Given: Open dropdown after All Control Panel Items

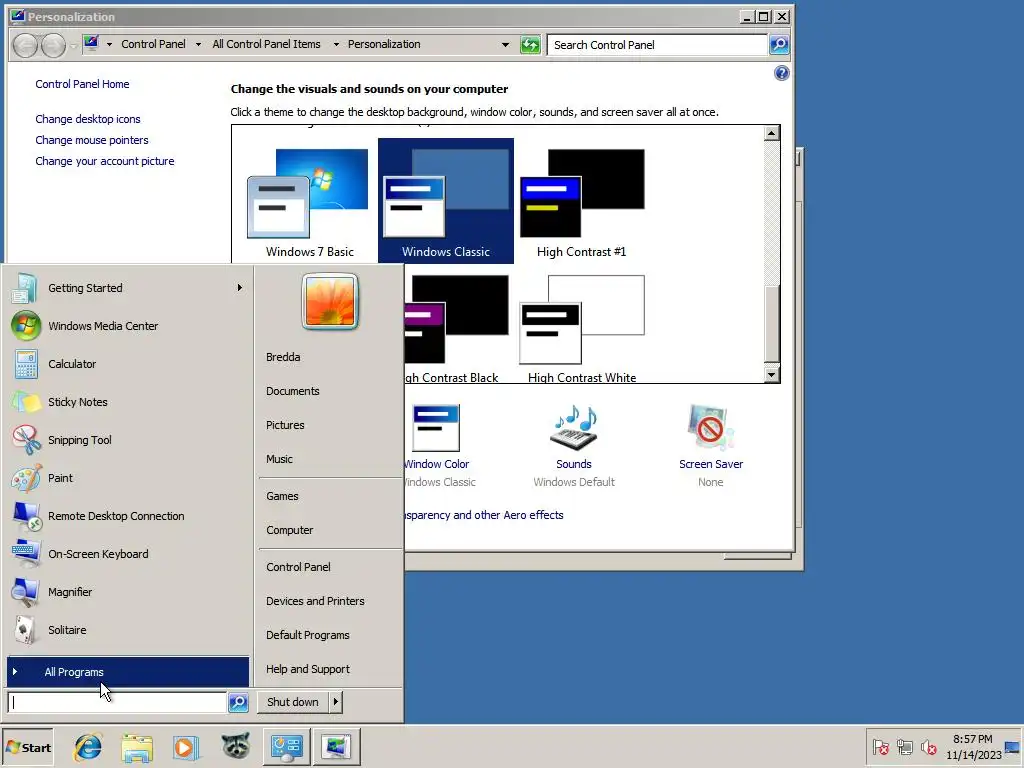Looking at the screenshot, I should point(336,44).
